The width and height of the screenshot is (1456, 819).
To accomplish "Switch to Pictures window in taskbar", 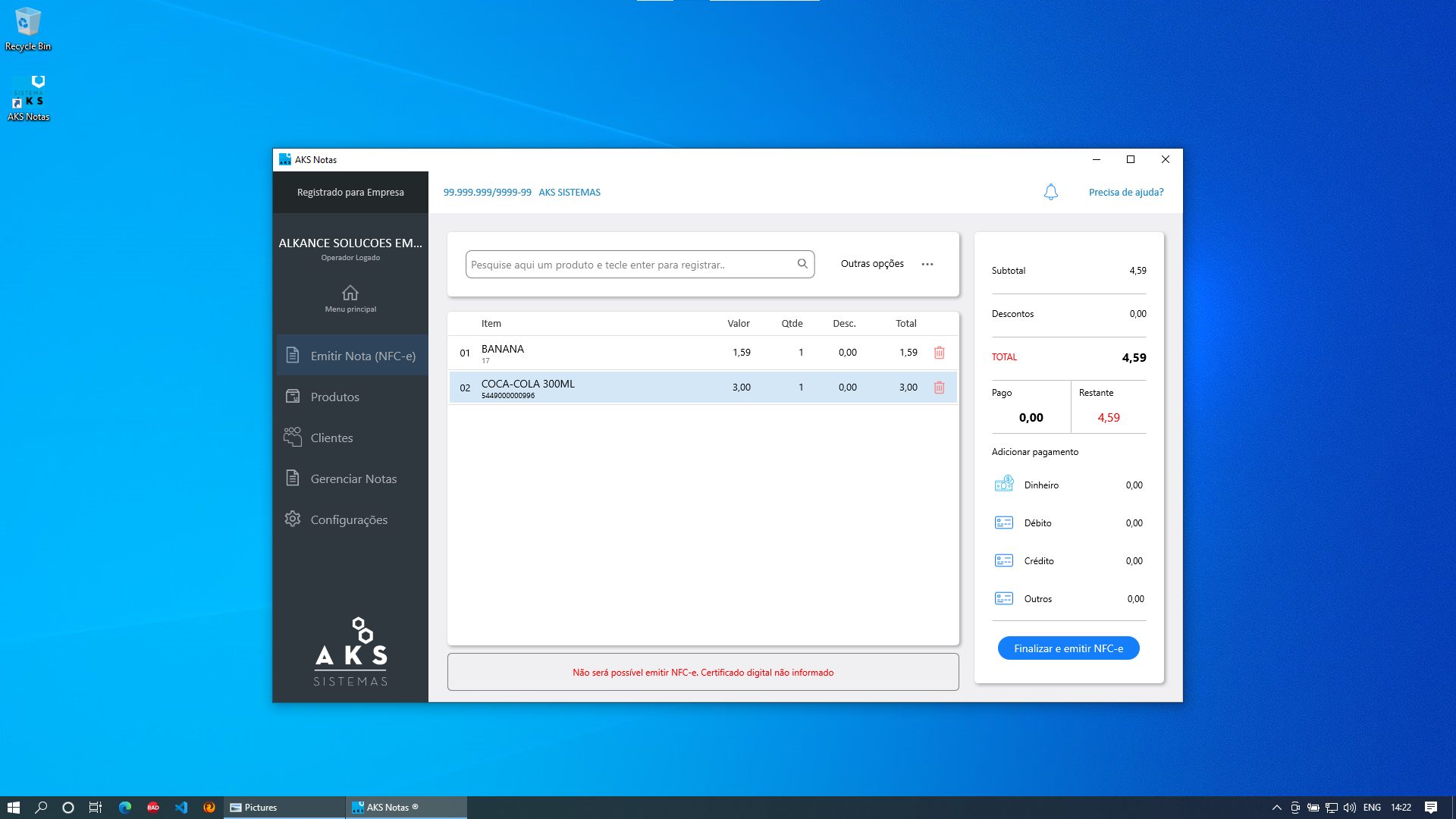I will [x=285, y=808].
